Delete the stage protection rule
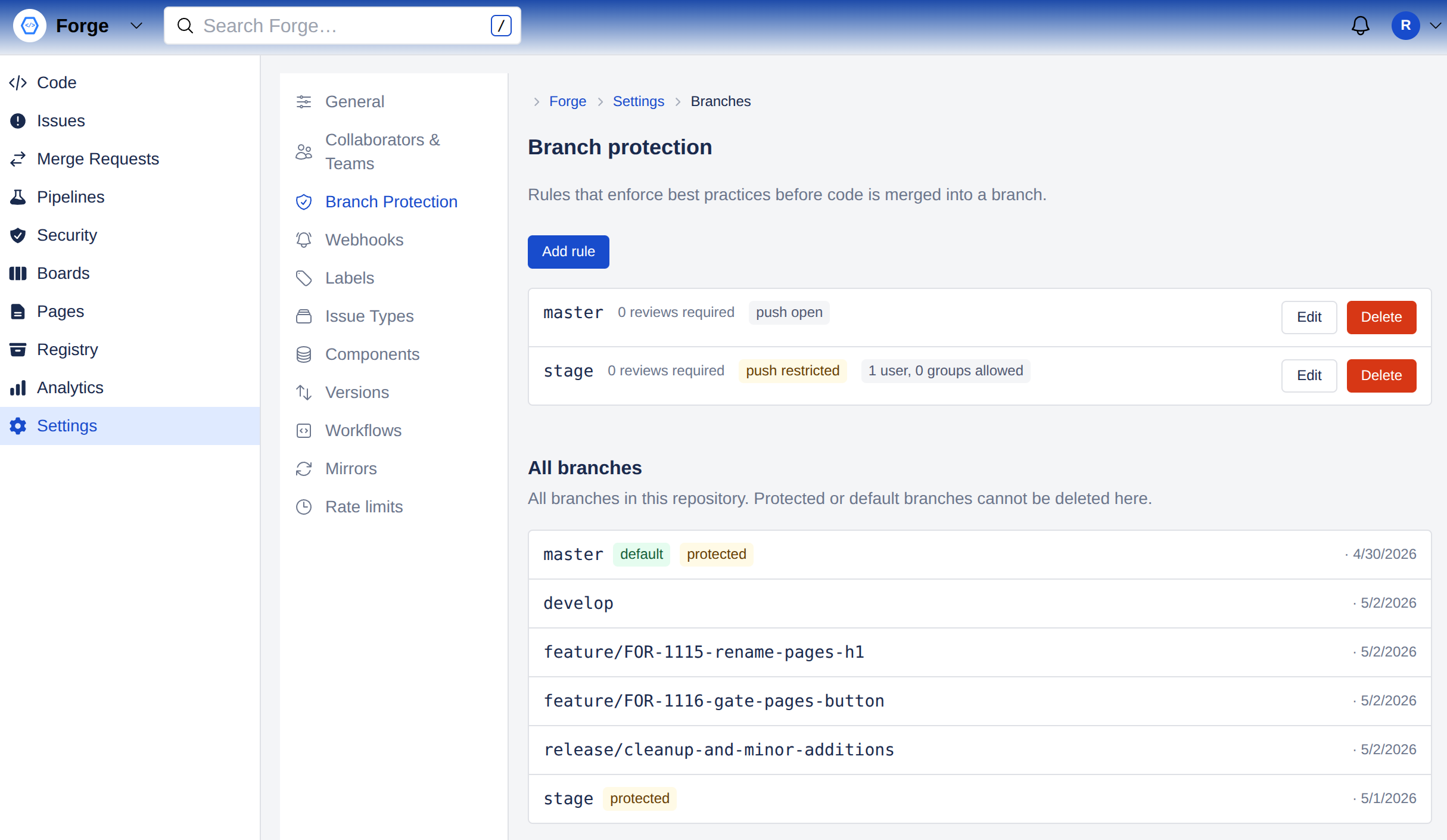This screenshot has height=840, width=1447. click(1381, 376)
